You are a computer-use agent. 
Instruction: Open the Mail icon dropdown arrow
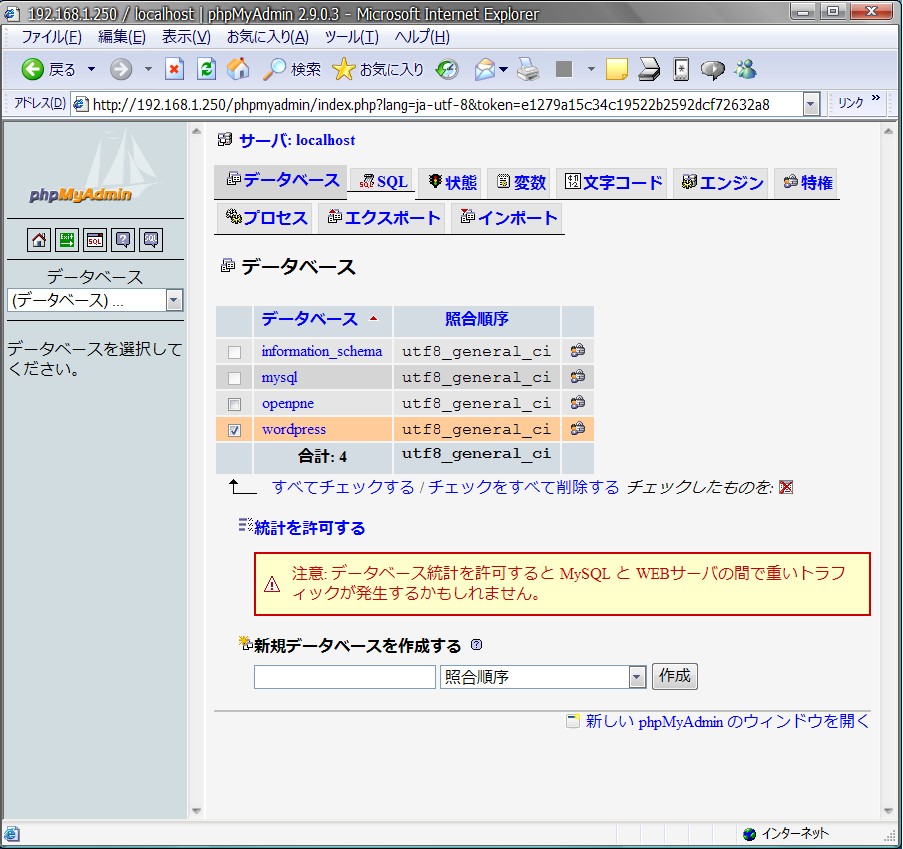[503, 70]
